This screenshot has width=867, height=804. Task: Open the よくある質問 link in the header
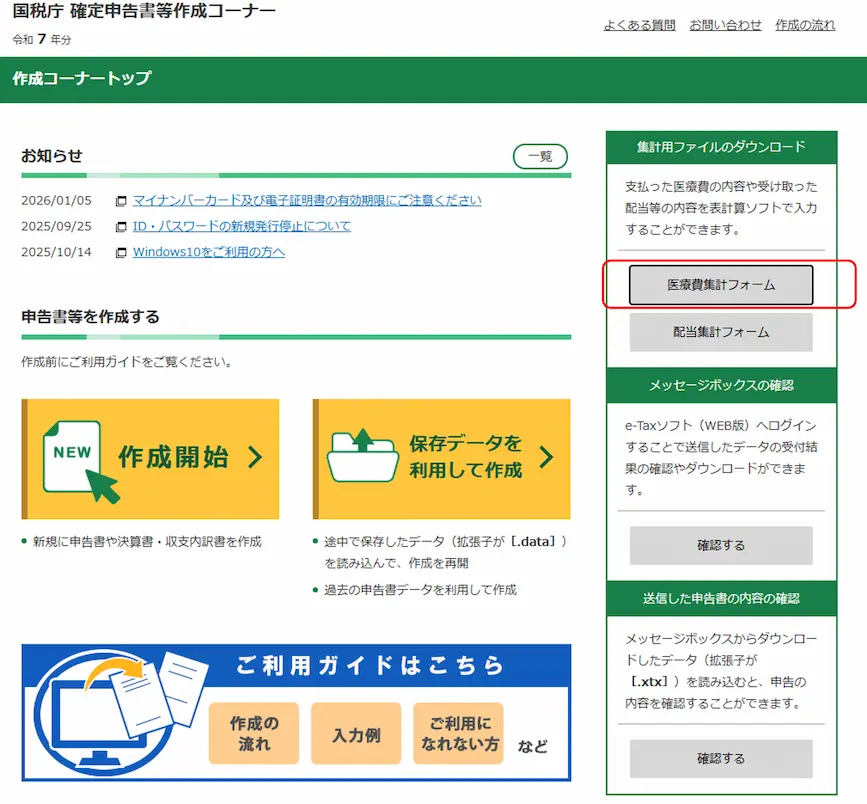[639, 25]
